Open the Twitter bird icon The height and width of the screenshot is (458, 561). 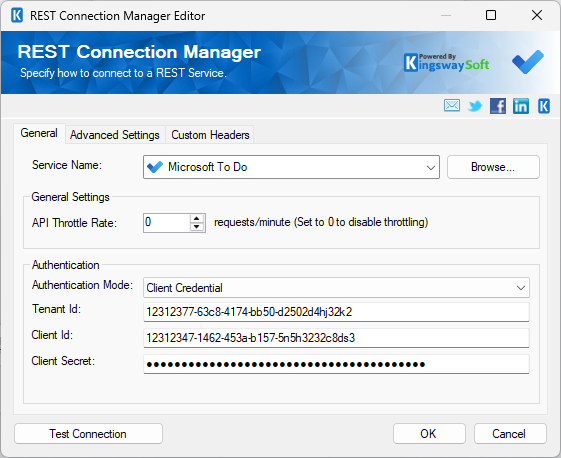tap(475, 106)
